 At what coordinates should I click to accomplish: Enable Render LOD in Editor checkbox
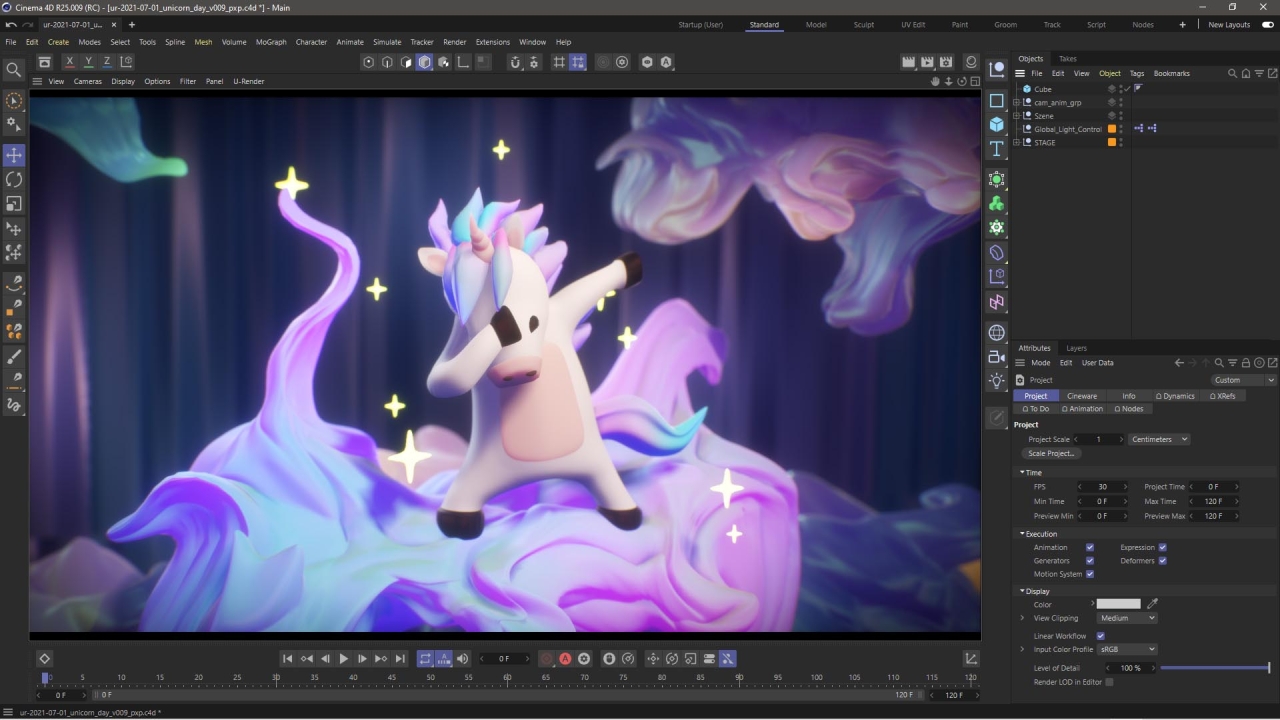(1109, 682)
